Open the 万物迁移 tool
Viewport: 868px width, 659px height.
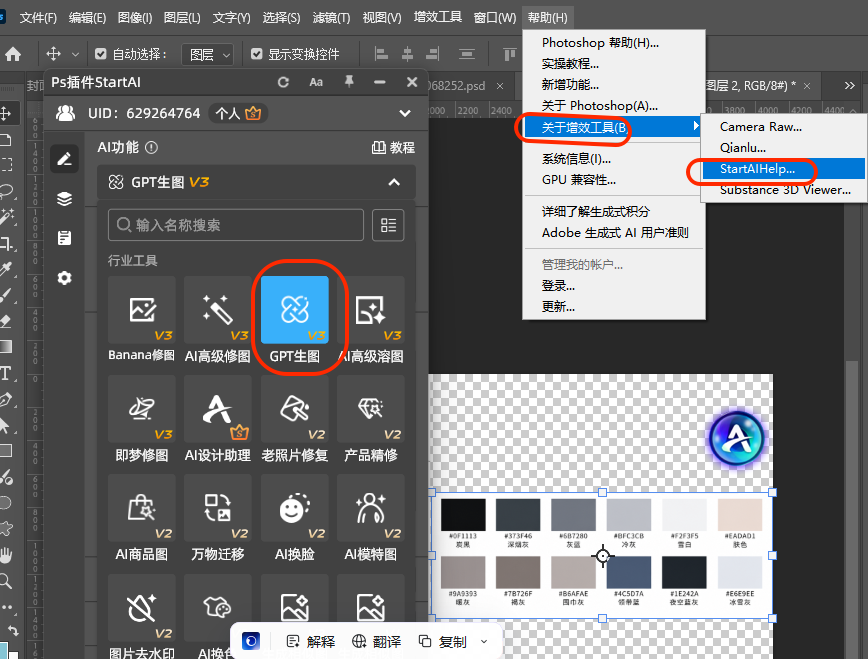pyautogui.click(x=218, y=518)
